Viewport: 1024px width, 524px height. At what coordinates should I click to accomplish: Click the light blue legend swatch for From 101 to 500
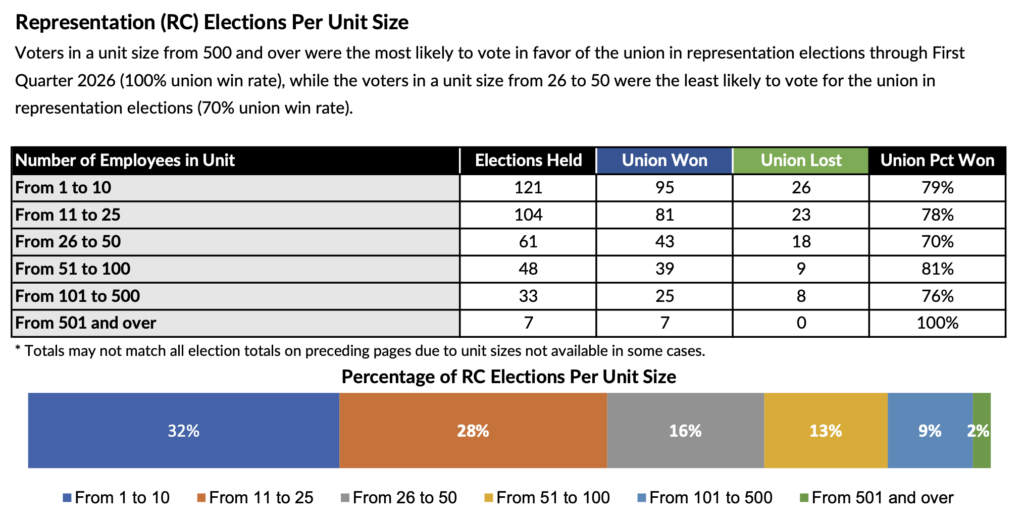tap(641, 498)
